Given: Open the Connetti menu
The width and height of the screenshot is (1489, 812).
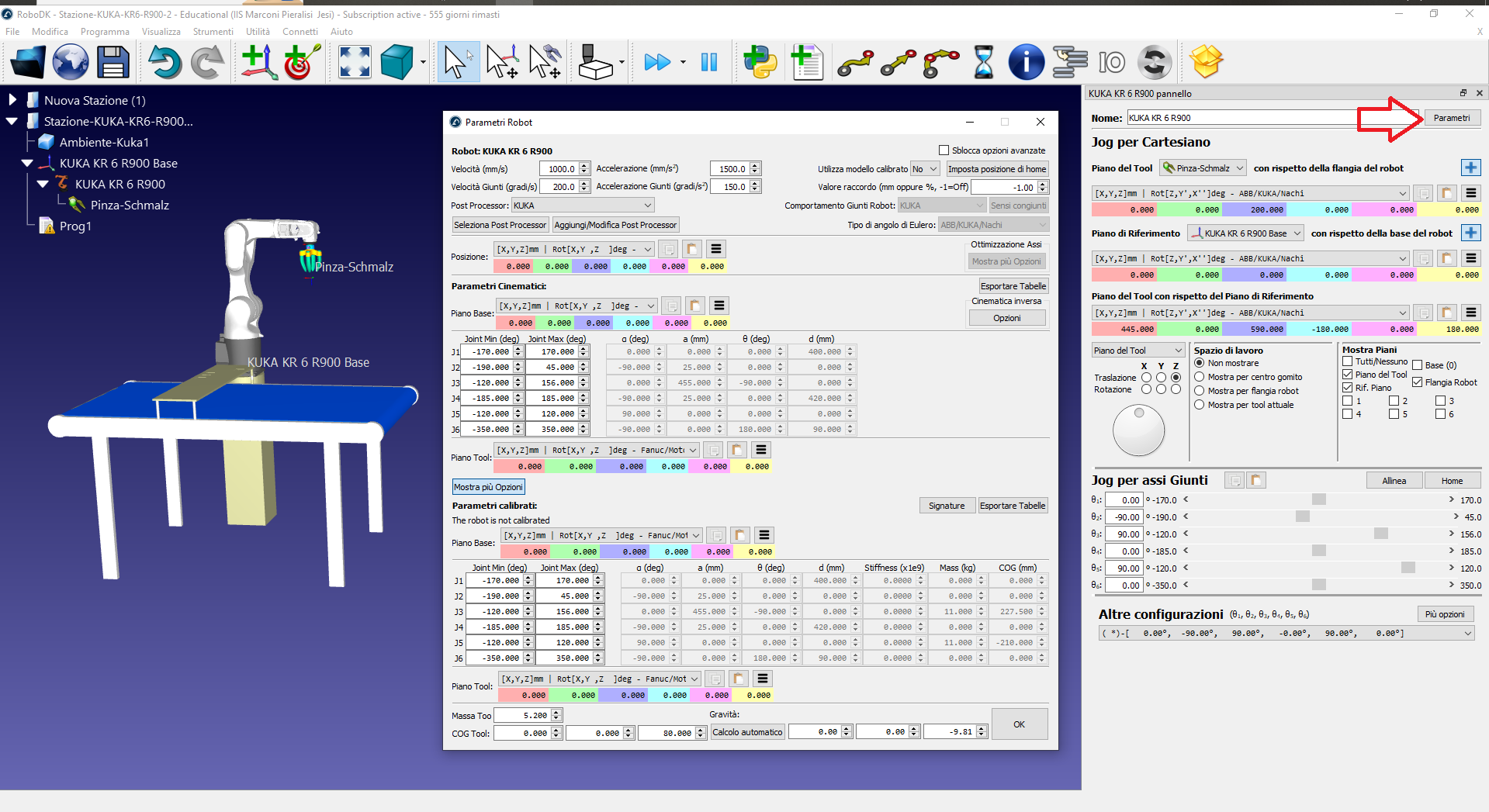Looking at the screenshot, I should pos(300,32).
